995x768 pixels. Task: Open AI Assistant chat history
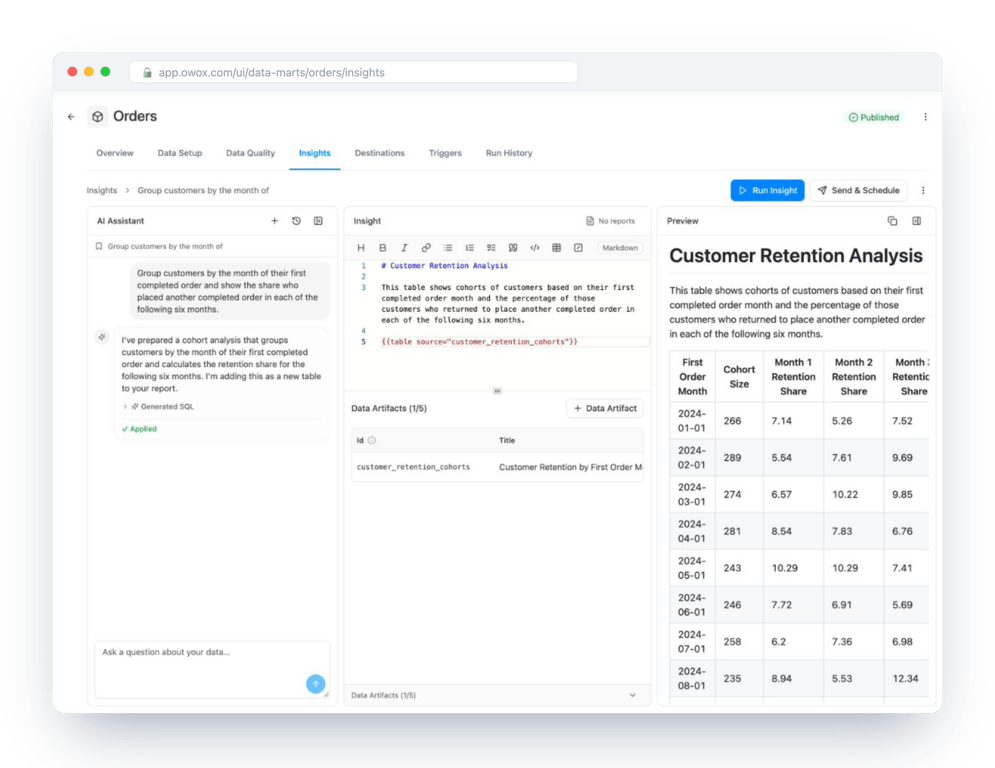pos(296,221)
